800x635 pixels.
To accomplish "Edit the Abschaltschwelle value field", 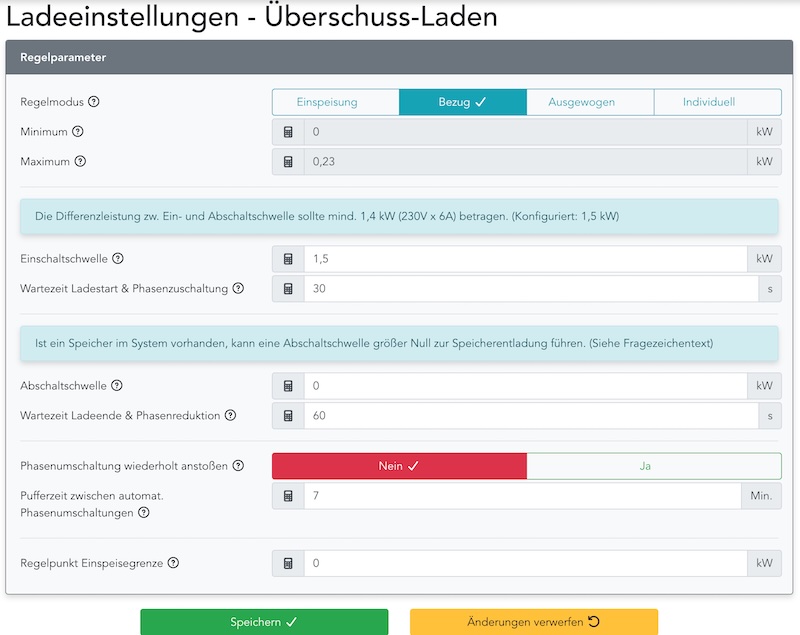I will (526, 386).
